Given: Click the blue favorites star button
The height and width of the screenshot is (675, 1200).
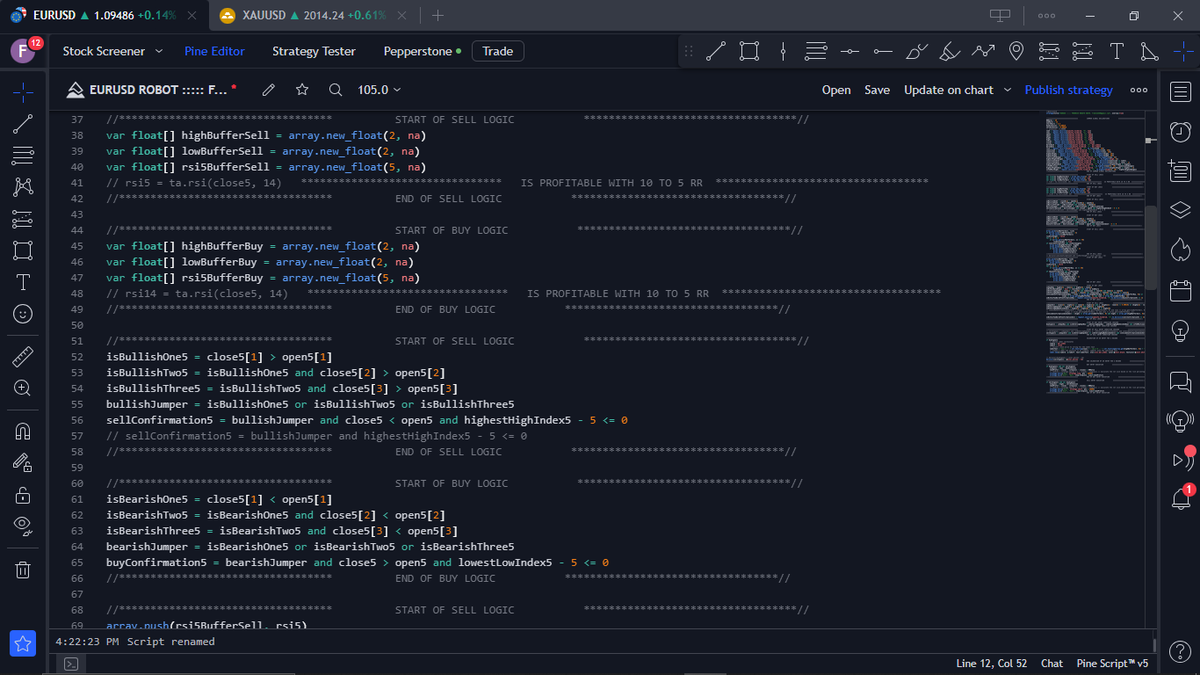Looking at the screenshot, I should [23, 644].
